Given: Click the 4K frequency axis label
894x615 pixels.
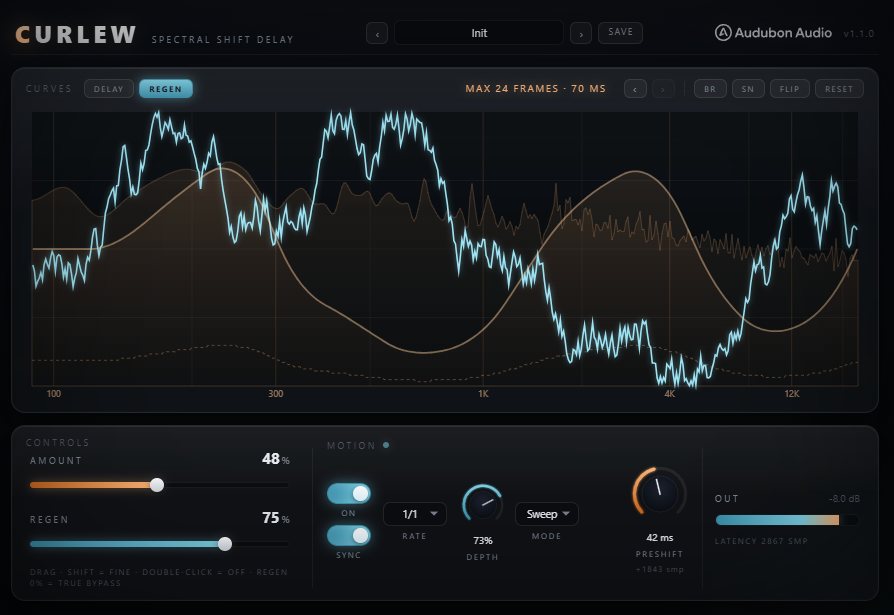Looking at the screenshot, I should click(669, 394).
